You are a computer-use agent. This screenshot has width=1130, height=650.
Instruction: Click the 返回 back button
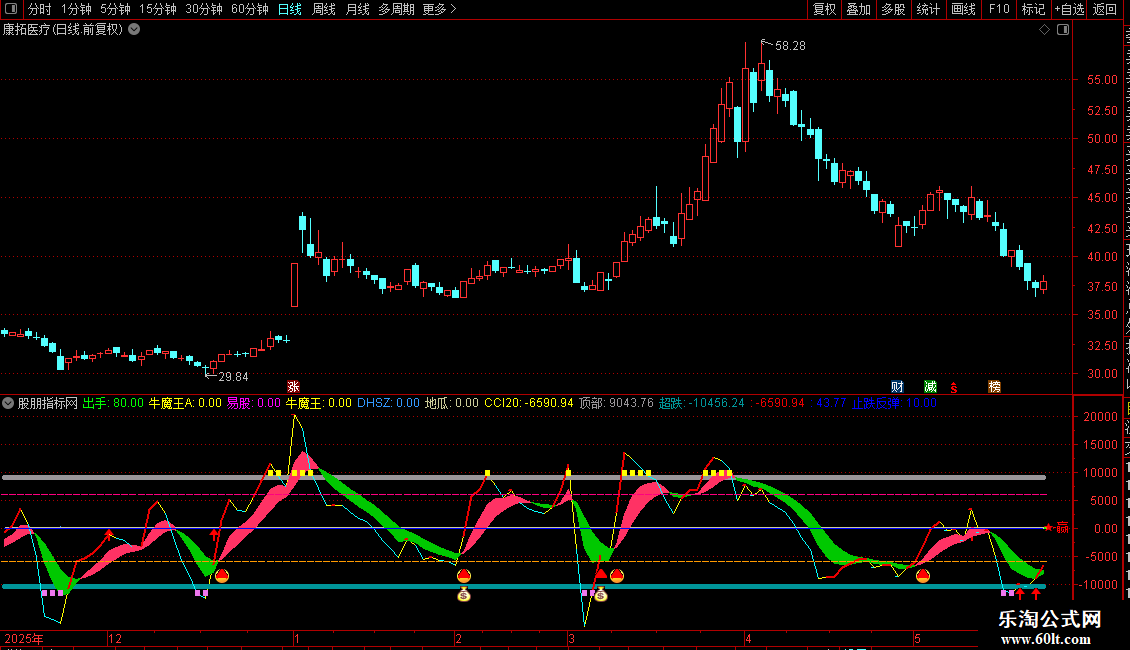[x=1104, y=9]
